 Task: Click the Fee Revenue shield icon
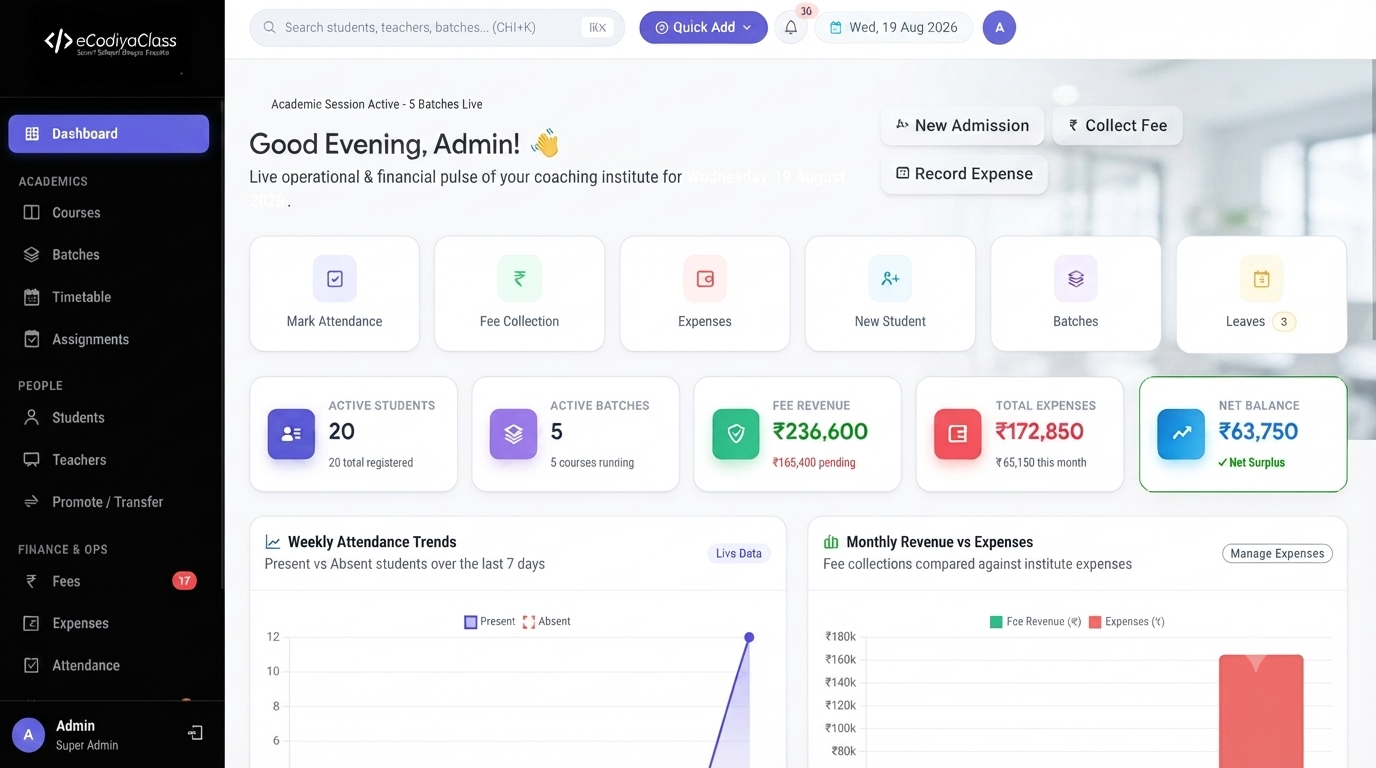click(x=736, y=434)
